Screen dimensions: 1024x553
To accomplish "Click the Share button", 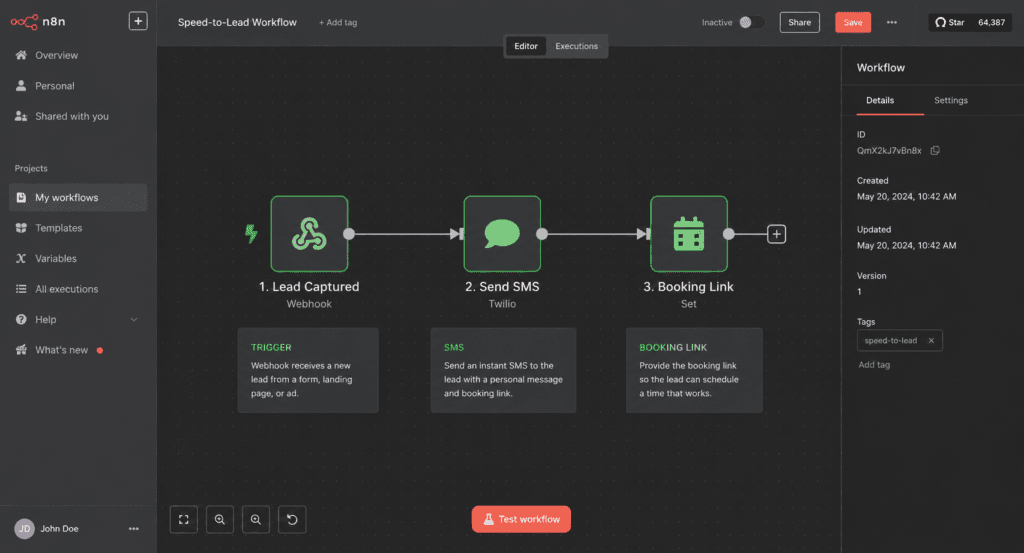I will pos(799,22).
